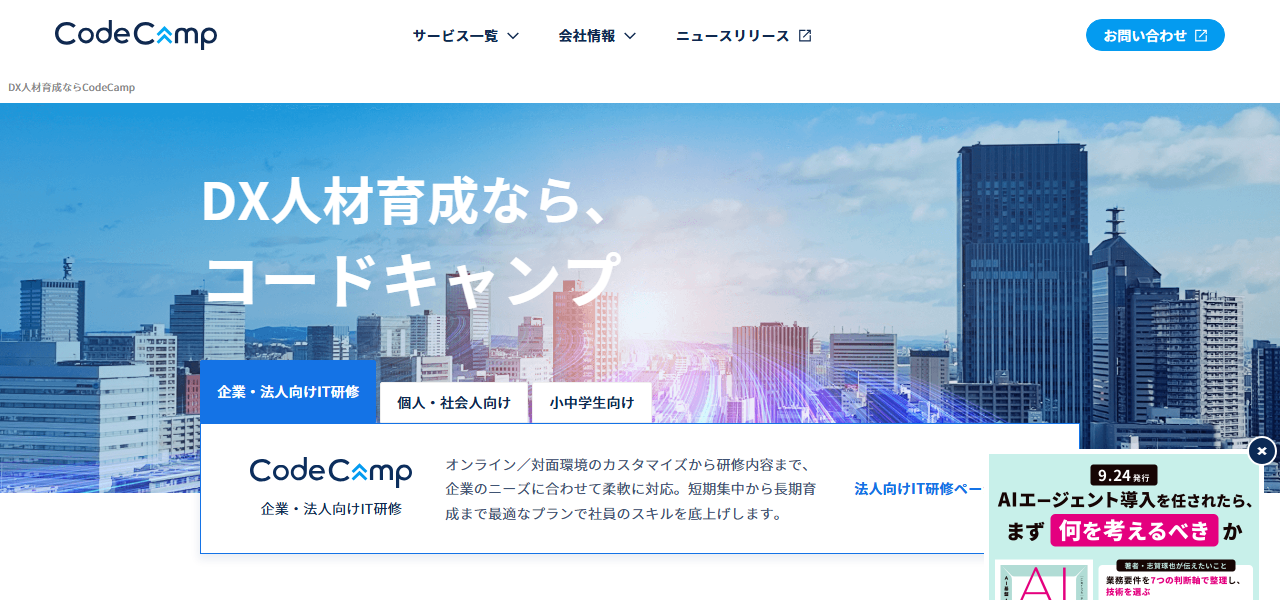Open the ニュースリリース link
This screenshot has width=1280, height=600.
click(744, 36)
